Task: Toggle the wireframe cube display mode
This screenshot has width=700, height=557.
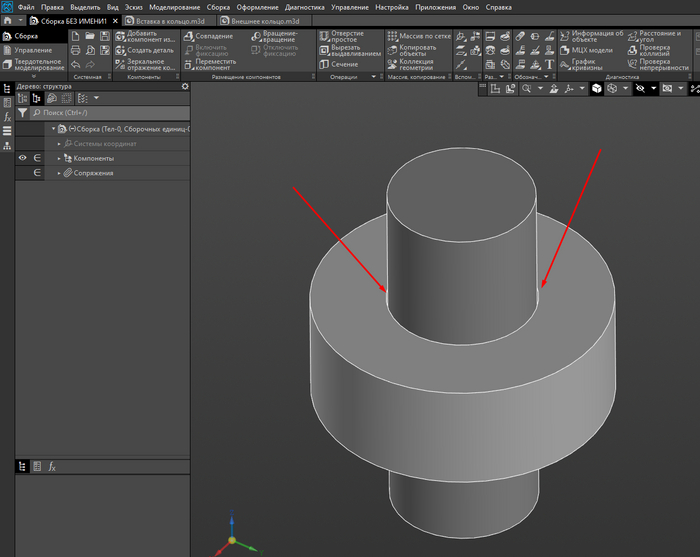Action: click(612, 88)
